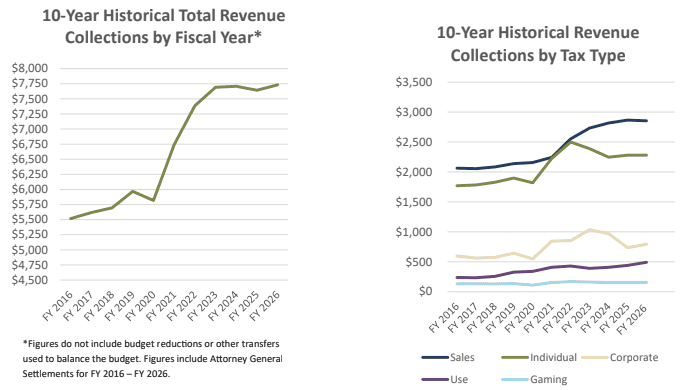Click the Corporate legend color line
681x390 pixels.
click(595, 358)
